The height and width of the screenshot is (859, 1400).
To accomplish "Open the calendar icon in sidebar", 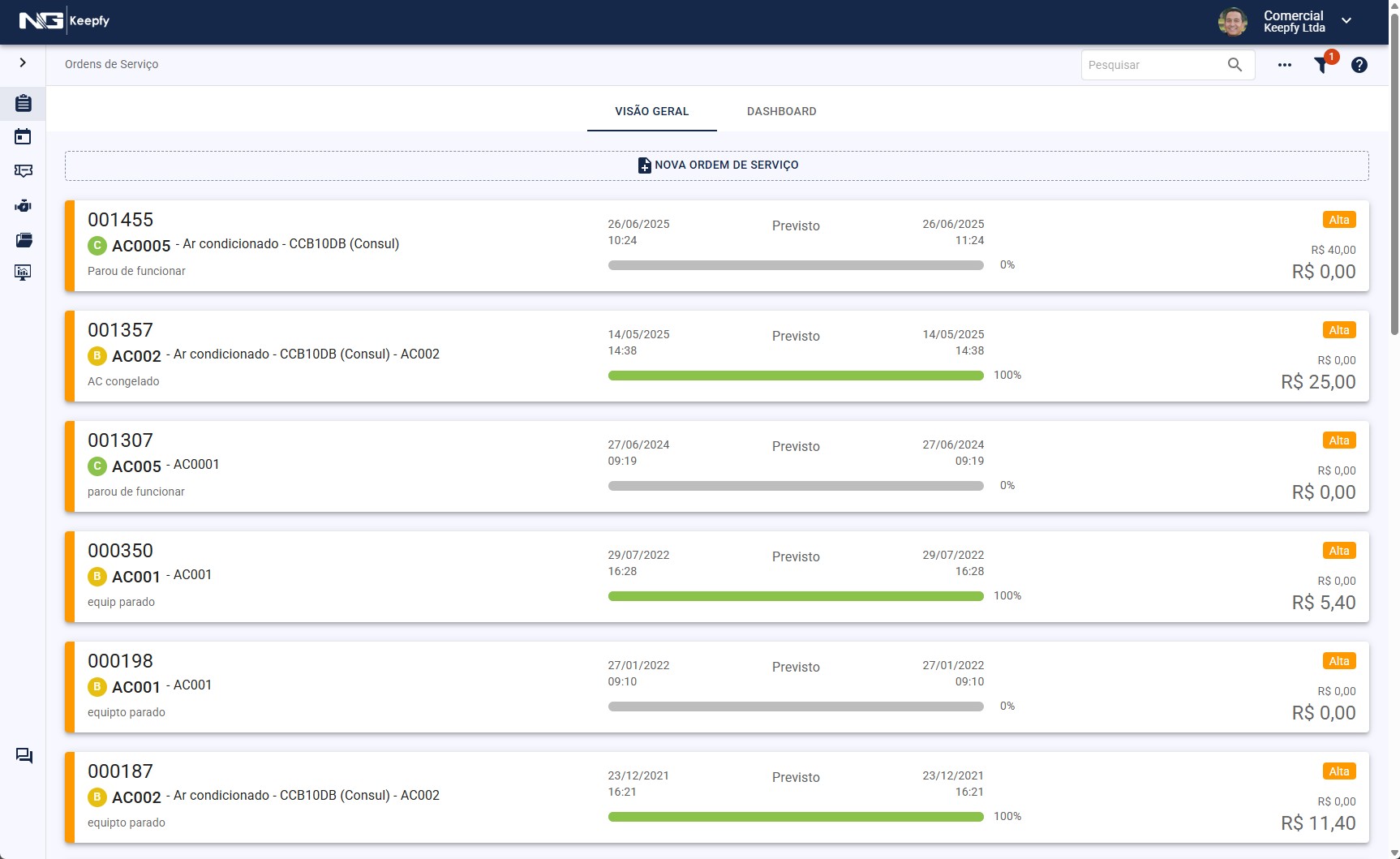I will (x=23, y=136).
